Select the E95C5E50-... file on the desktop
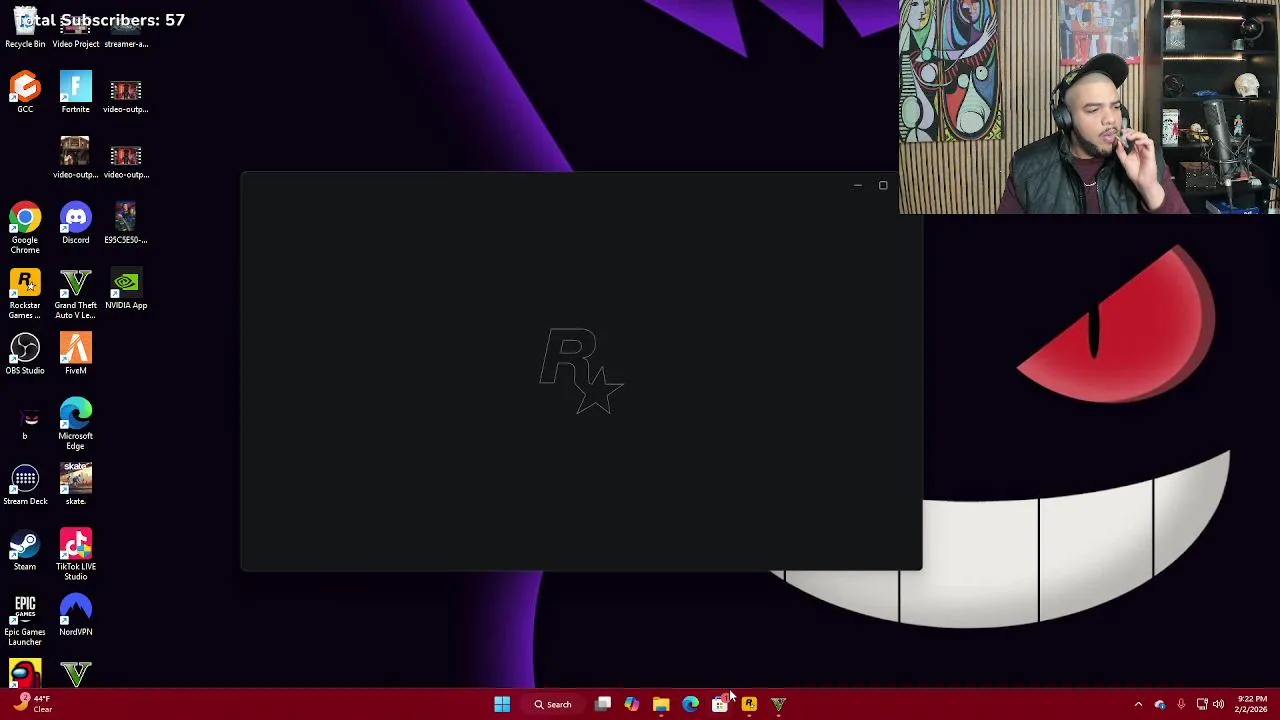 [x=126, y=223]
